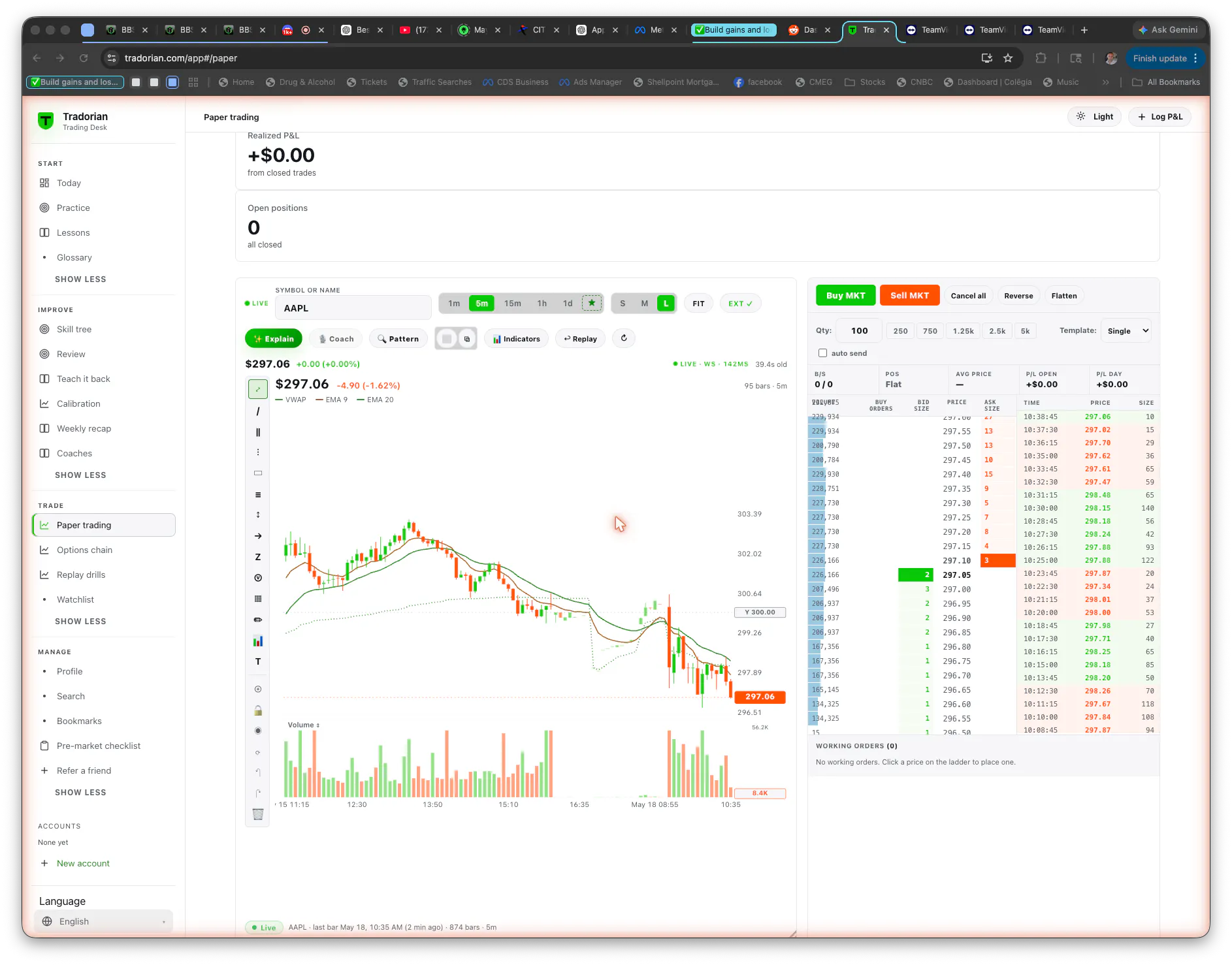
Task: Collapse the TRADE section with SHOW LESS
Action: point(80,621)
